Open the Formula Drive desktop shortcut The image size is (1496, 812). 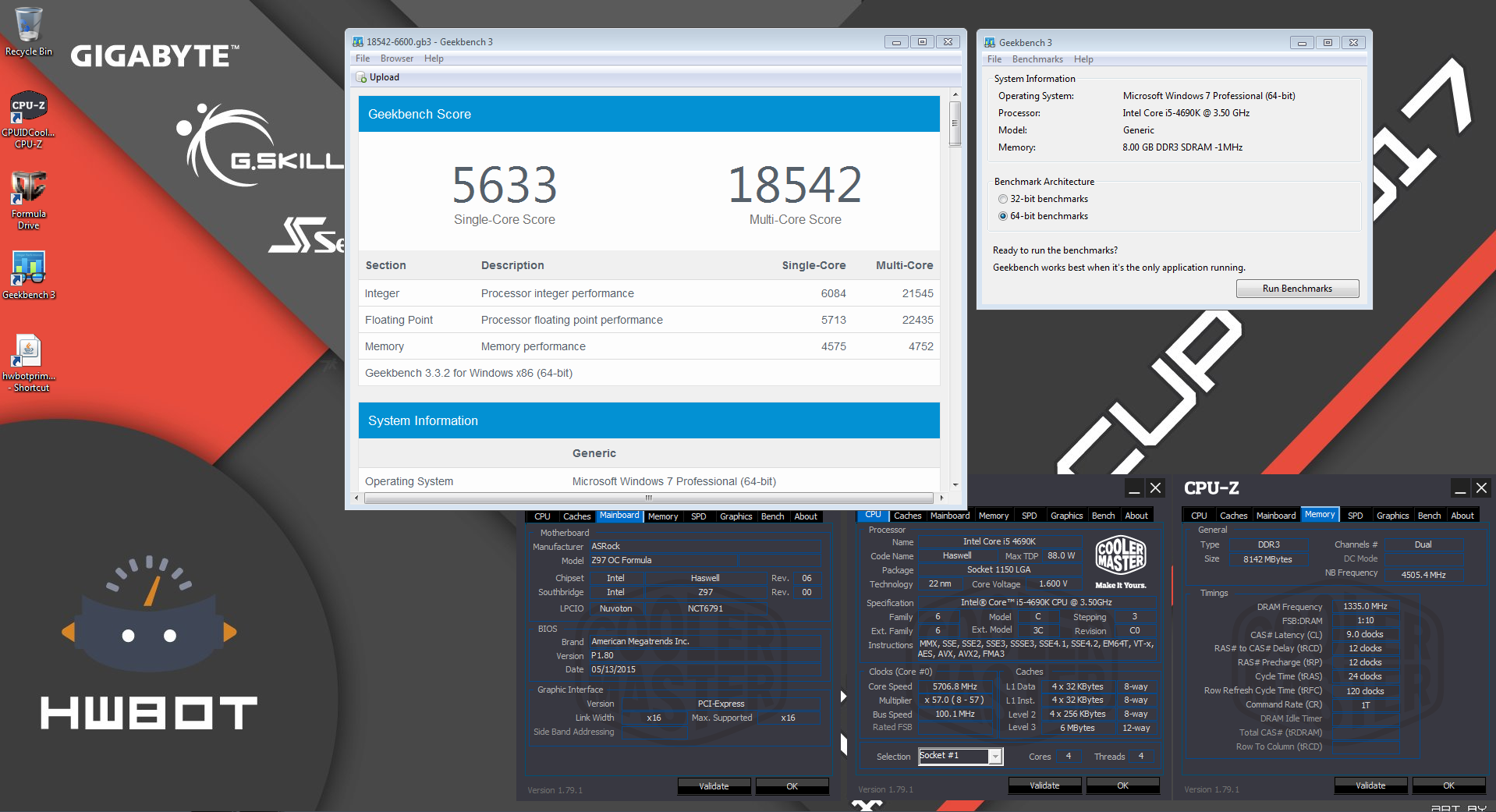[28, 200]
